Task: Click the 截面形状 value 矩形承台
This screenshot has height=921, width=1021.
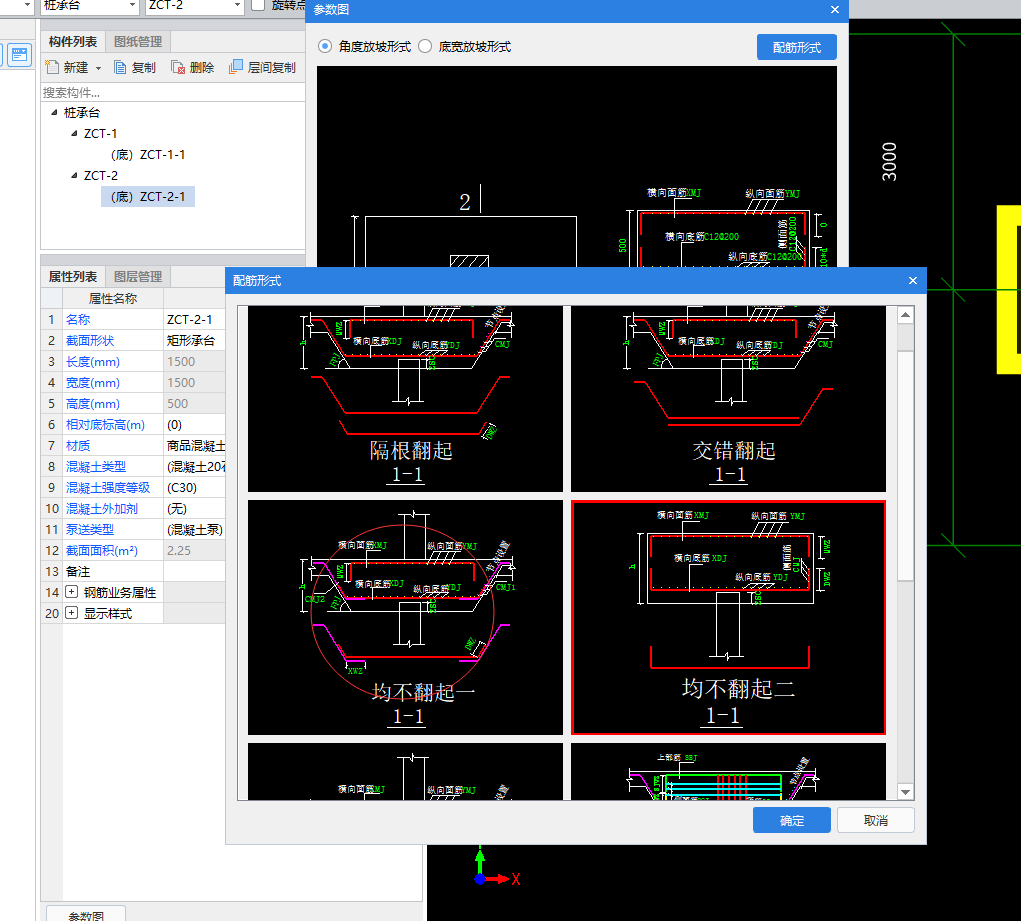Action: [191, 340]
